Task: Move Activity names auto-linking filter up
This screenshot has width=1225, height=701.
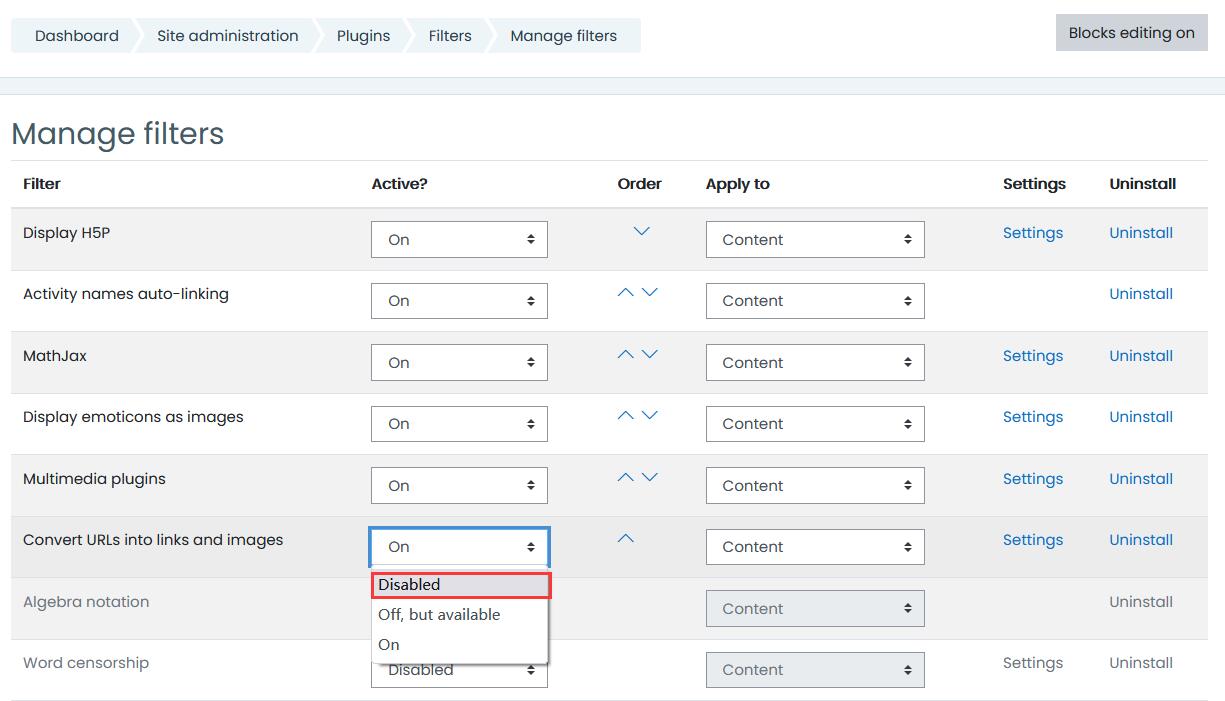Action: click(626, 293)
